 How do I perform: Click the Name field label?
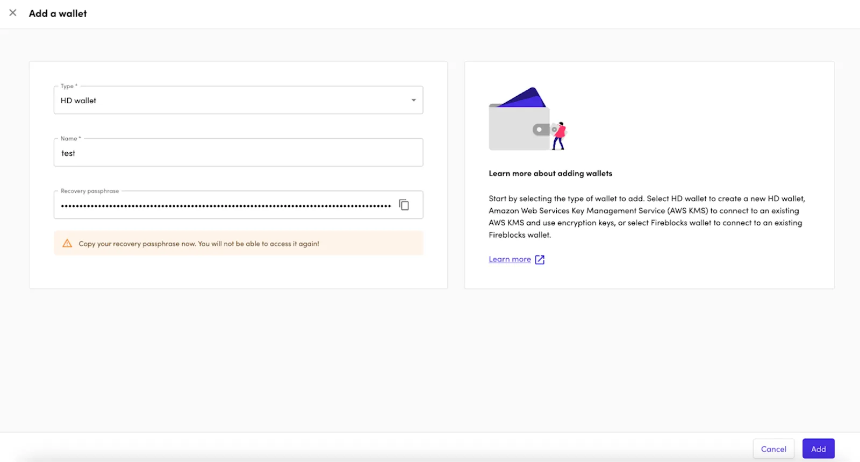click(70, 138)
